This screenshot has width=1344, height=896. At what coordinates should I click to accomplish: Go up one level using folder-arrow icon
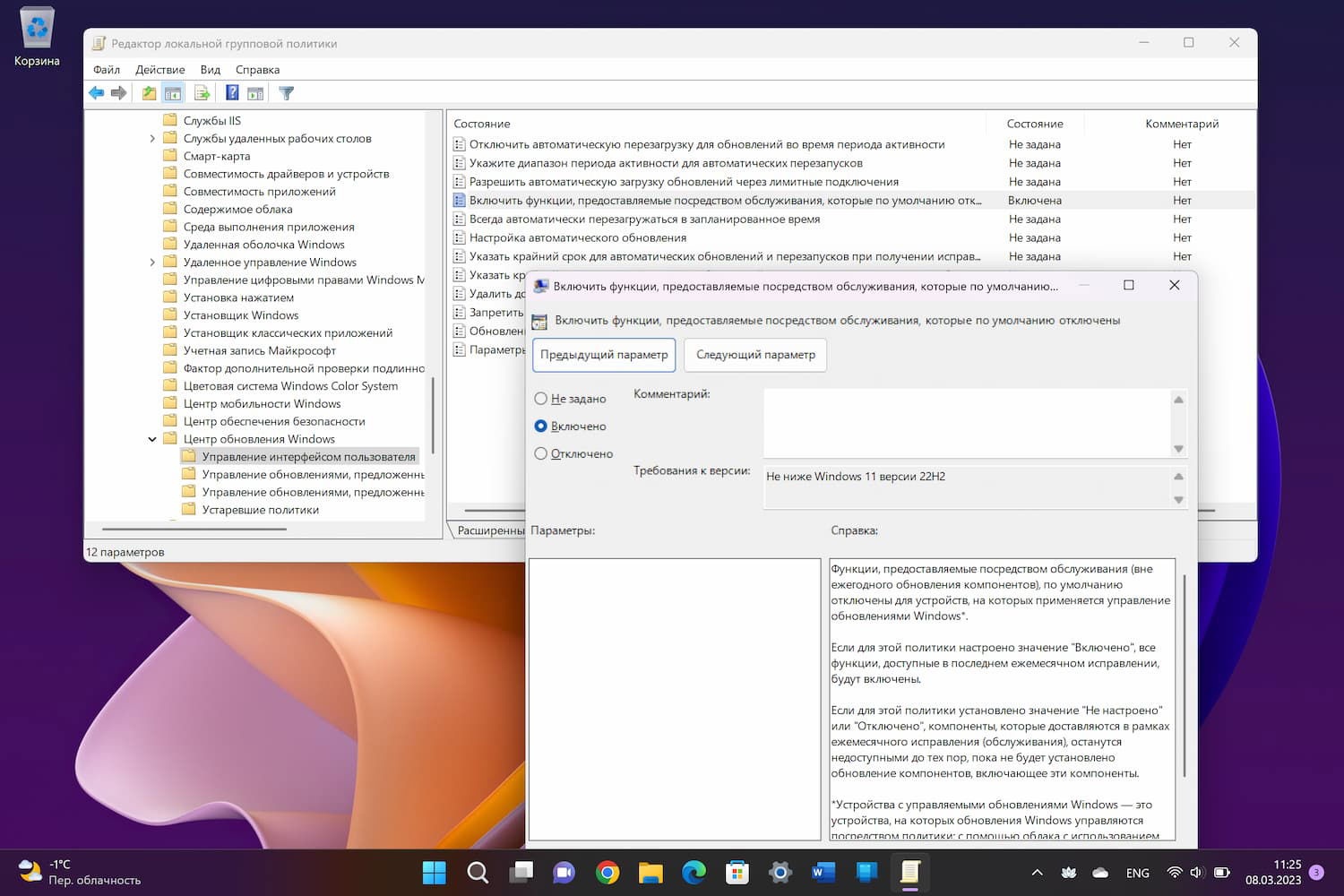point(149,93)
